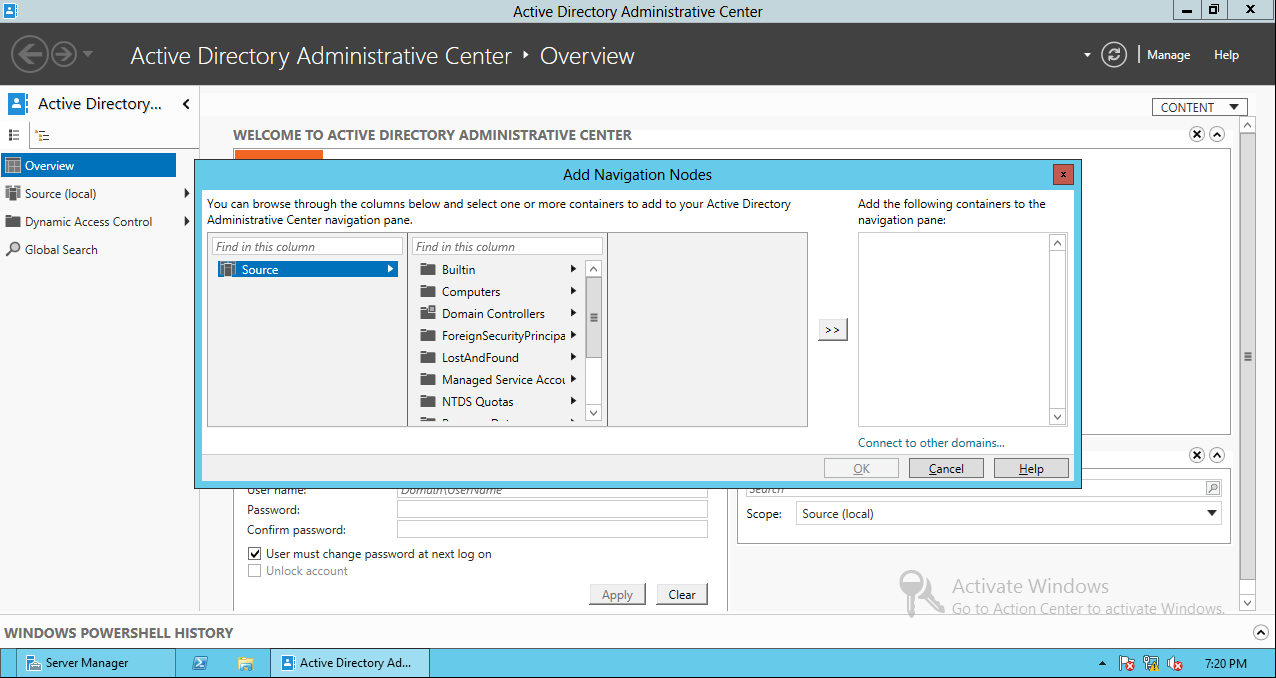
Task: Click the Find in this column search field
Action: coord(307,245)
